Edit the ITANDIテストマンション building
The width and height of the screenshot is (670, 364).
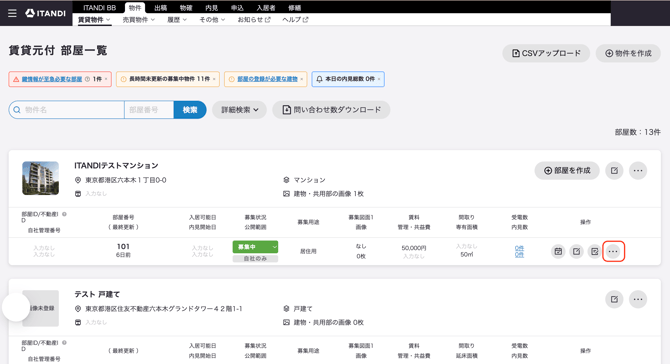pyautogui.click(x=614, y=170)
